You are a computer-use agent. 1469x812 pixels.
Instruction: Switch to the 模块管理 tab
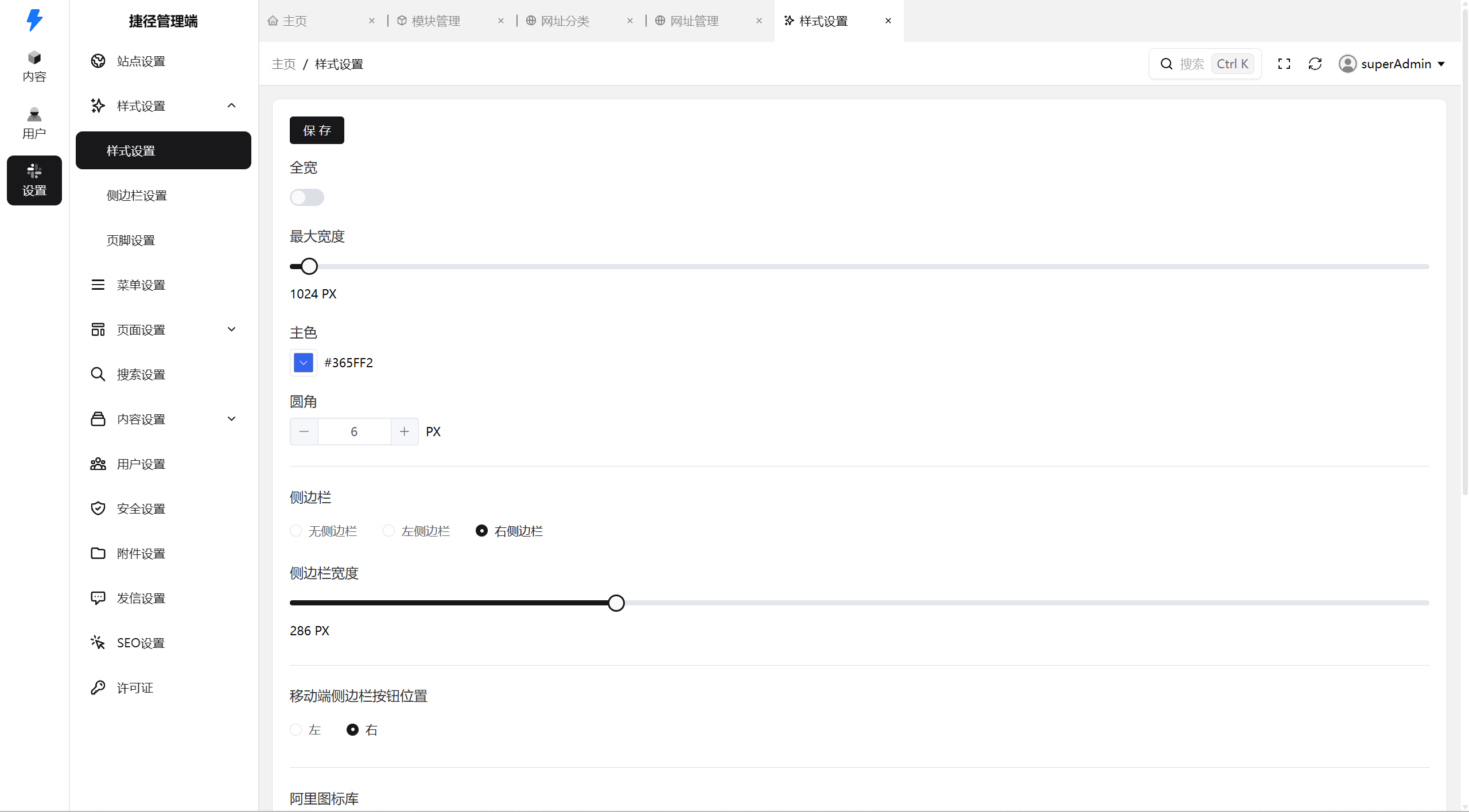452,21
